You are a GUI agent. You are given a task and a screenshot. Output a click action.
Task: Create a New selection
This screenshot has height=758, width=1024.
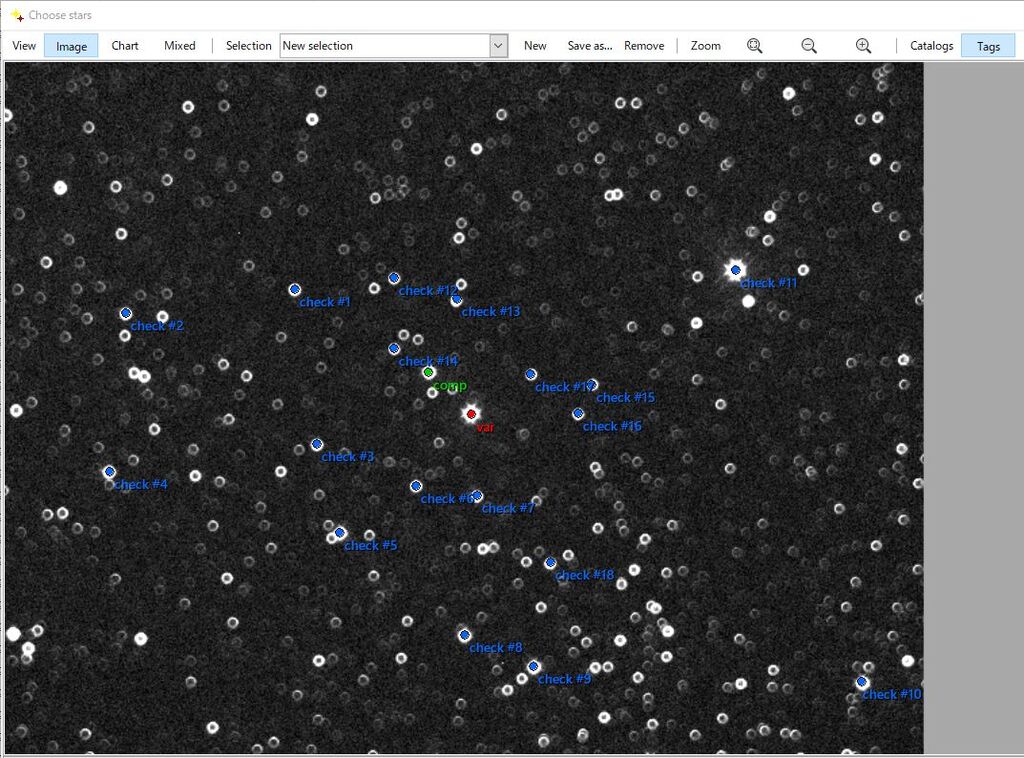point(535,46)
